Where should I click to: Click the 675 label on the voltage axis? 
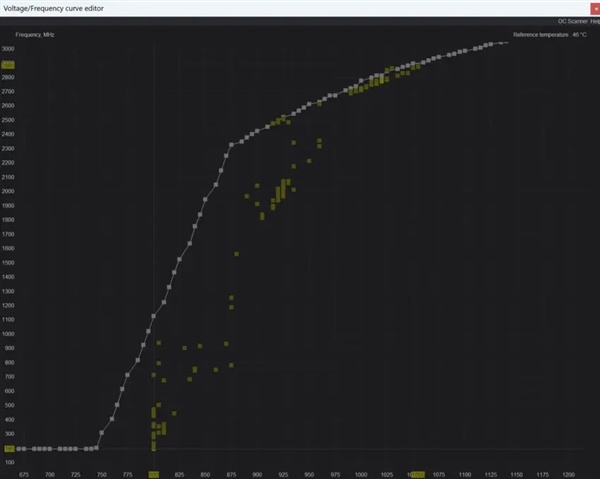[24, 474]
